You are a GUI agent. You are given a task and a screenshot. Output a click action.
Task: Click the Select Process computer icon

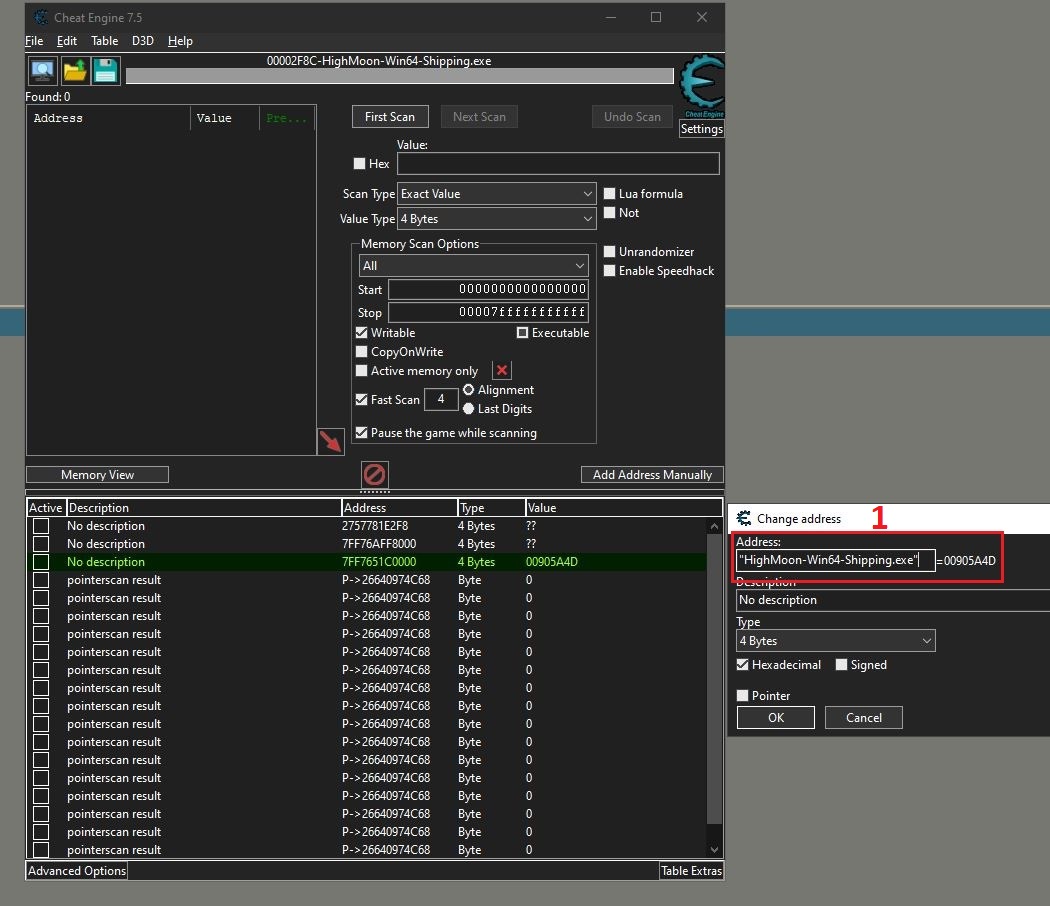(43, 71)
